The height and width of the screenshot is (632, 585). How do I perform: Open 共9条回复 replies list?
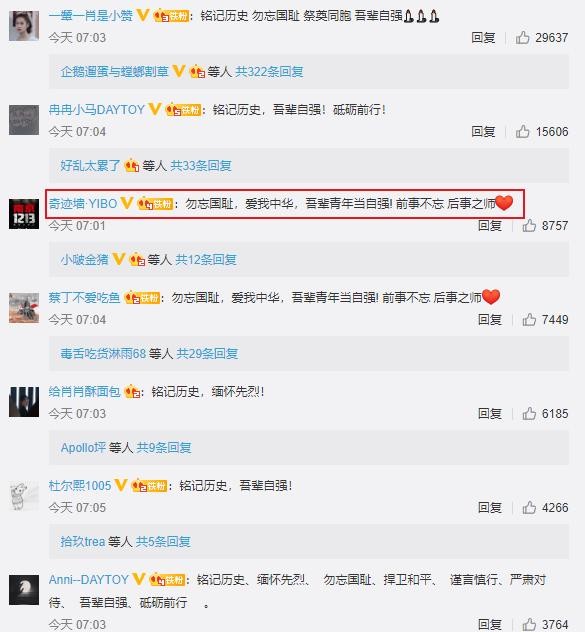(x=164, y=447)
